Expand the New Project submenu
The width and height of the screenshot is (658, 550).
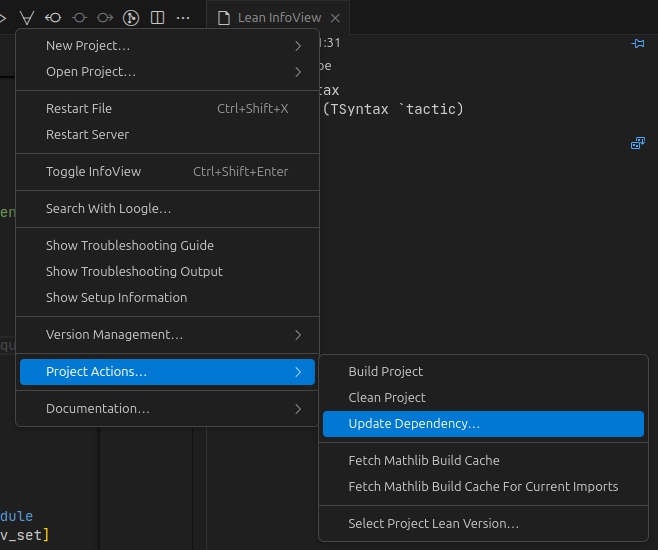[x=167, y=46]
